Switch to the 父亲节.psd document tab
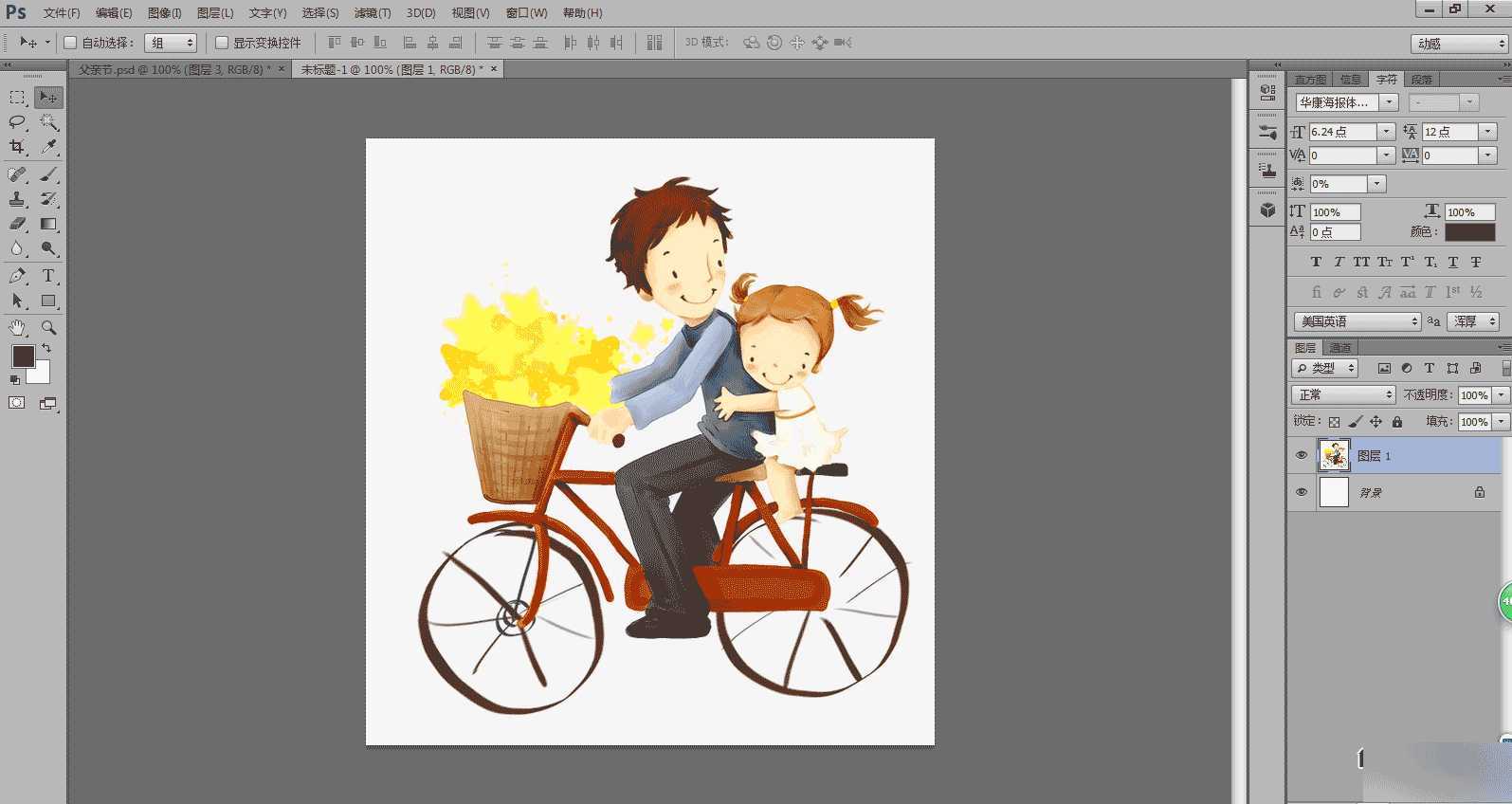 pos(173,69)
